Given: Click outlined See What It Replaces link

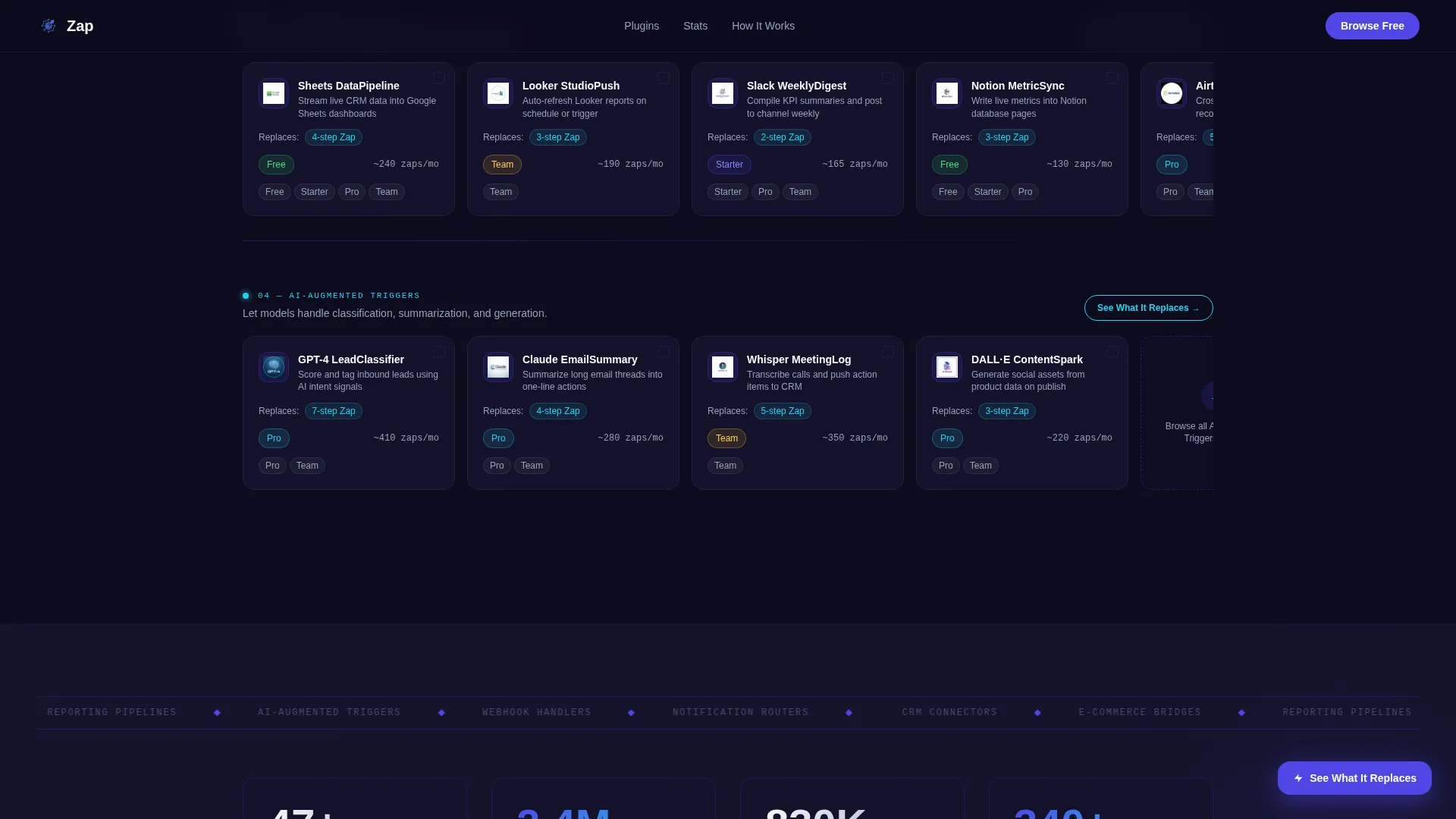Looking at the screenshot, I should click(x=1148, y=308).
